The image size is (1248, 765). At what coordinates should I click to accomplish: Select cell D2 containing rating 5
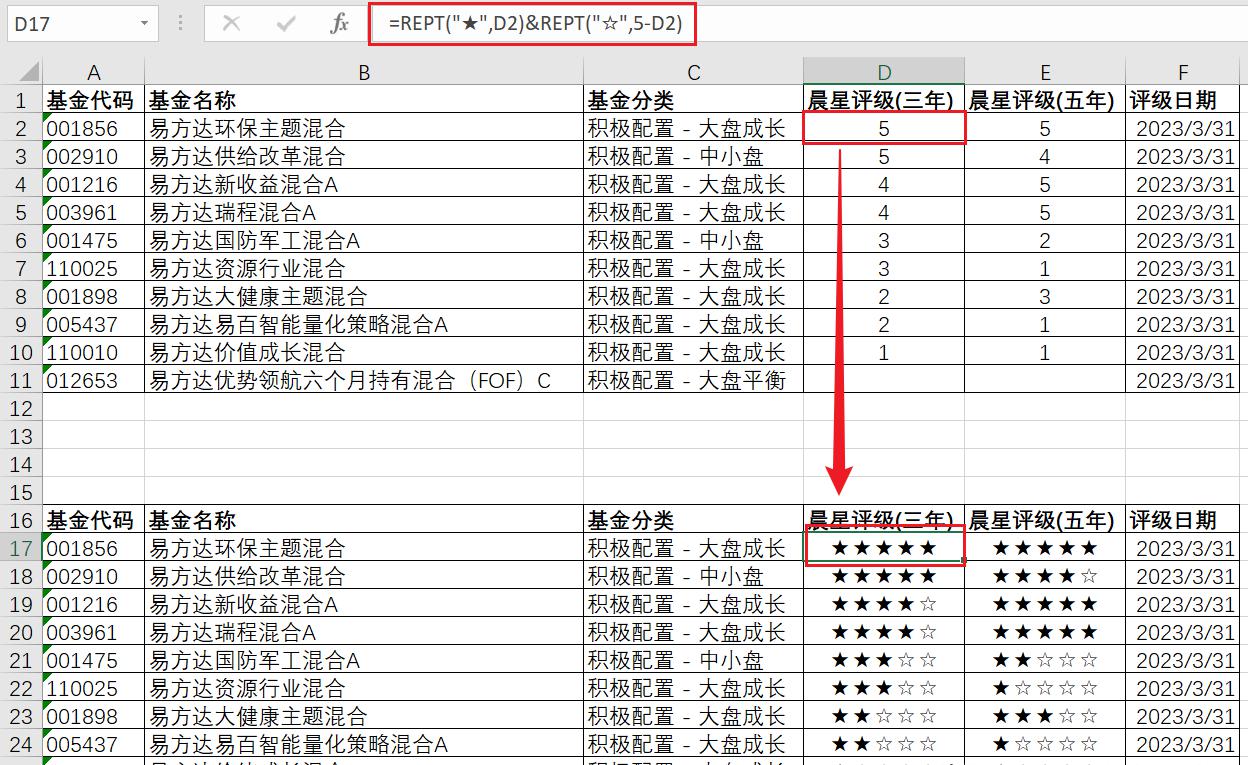click(x=884, y=128)
